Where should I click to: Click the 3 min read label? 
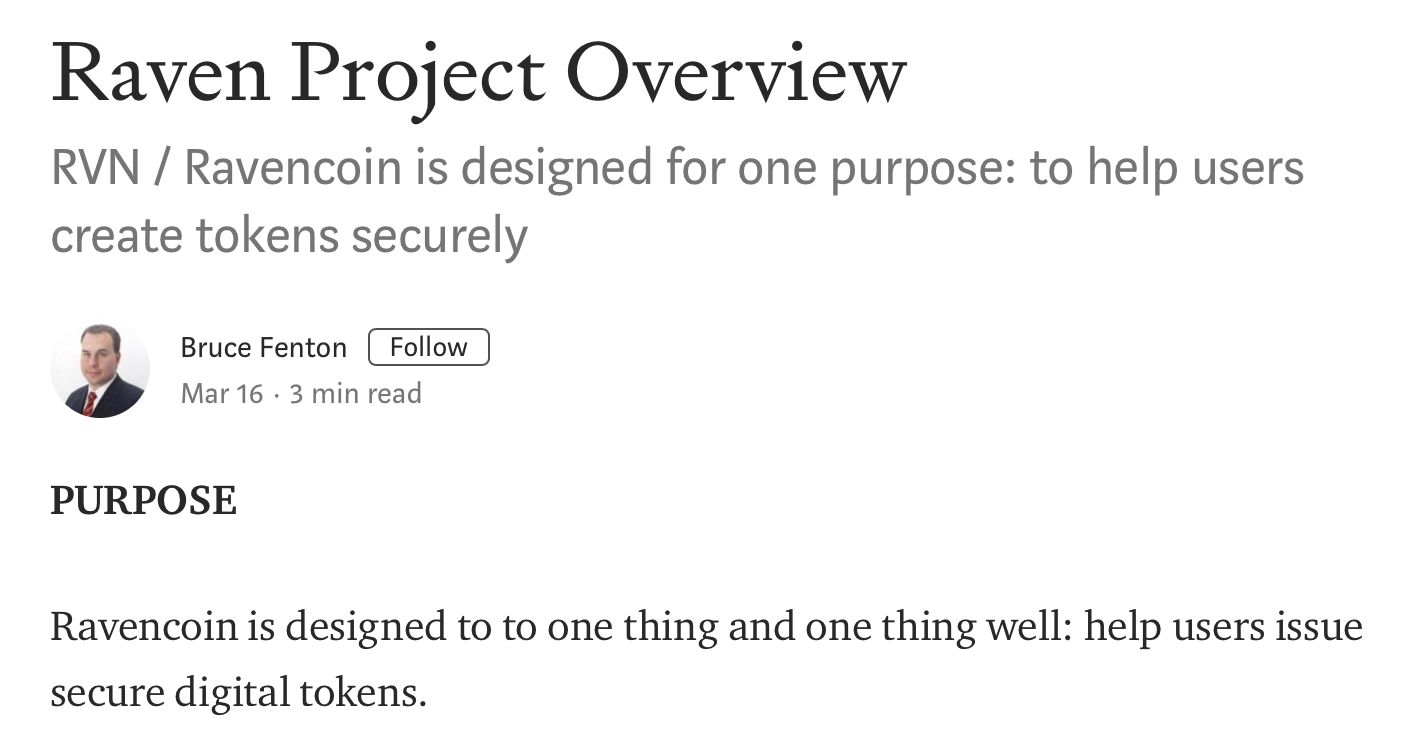[x=356, y=394]
